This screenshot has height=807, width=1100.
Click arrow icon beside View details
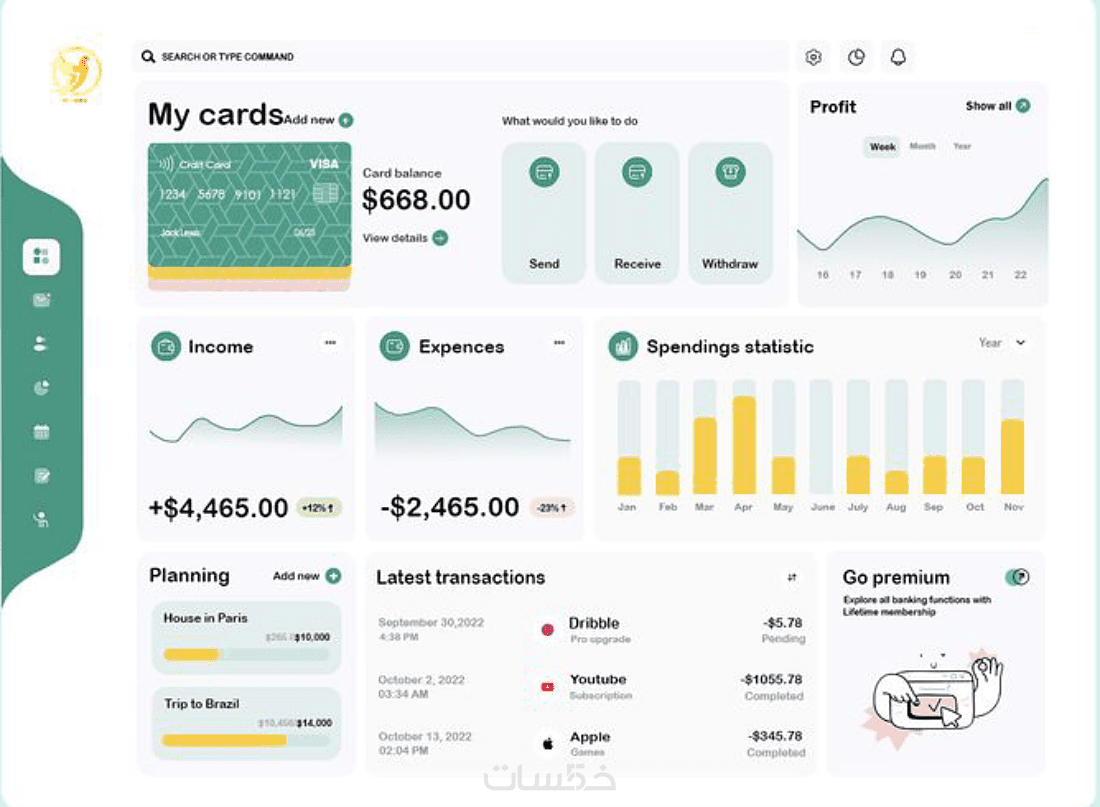pyautogui.click(x=440, y=238)
